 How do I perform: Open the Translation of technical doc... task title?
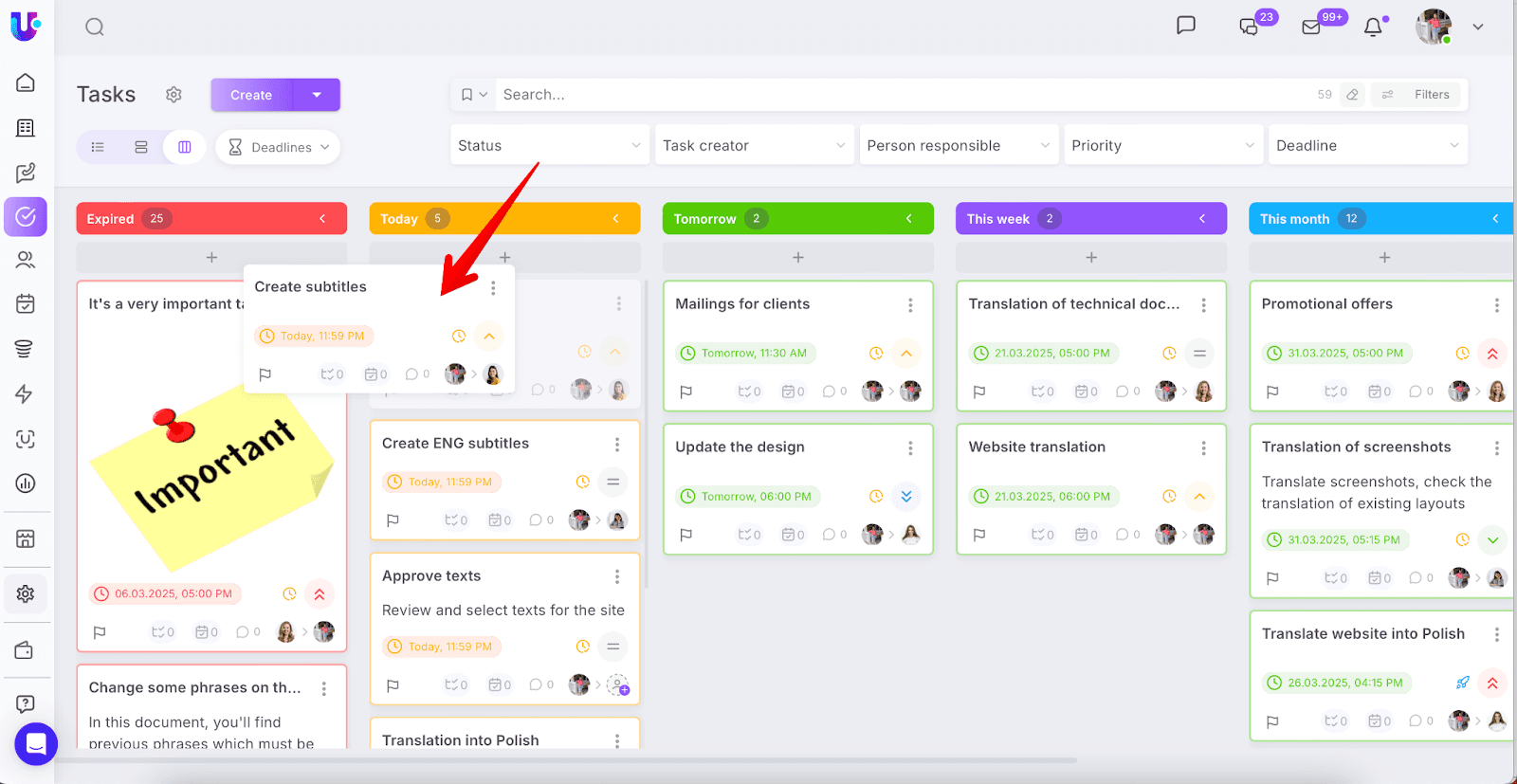tap(1074, 304)
